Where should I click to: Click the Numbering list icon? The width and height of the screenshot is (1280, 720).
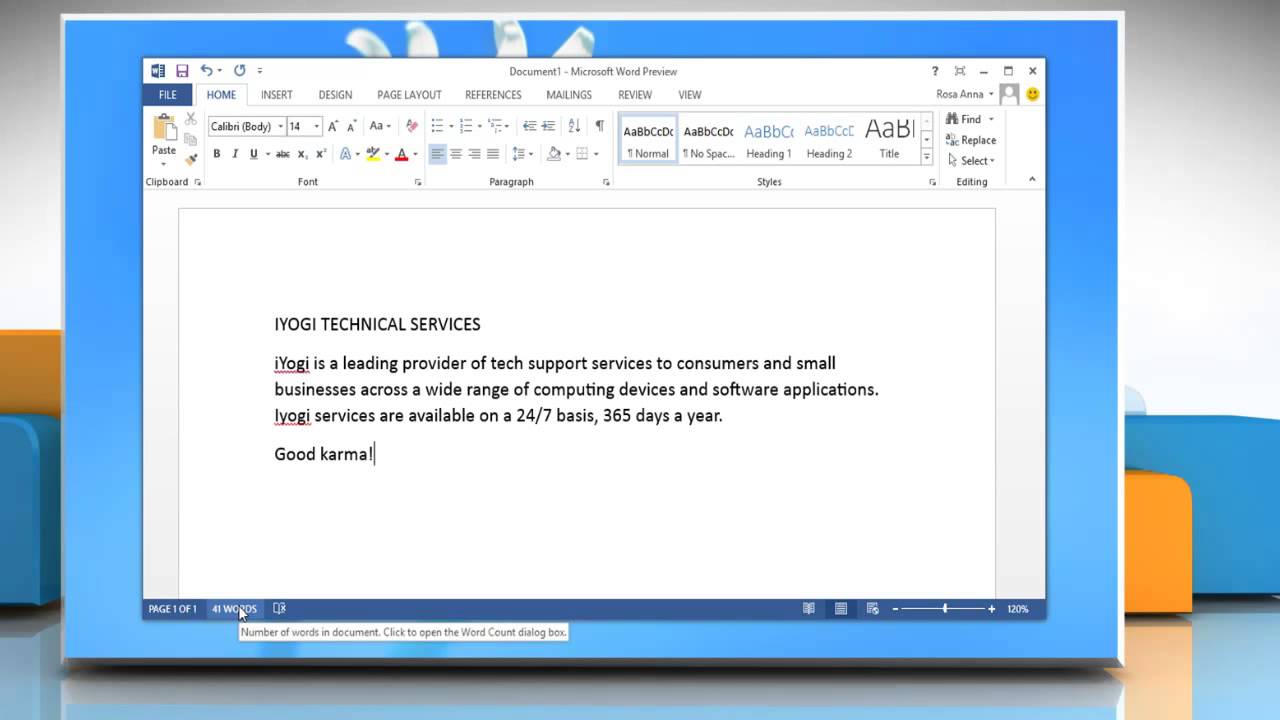[466, 126]
